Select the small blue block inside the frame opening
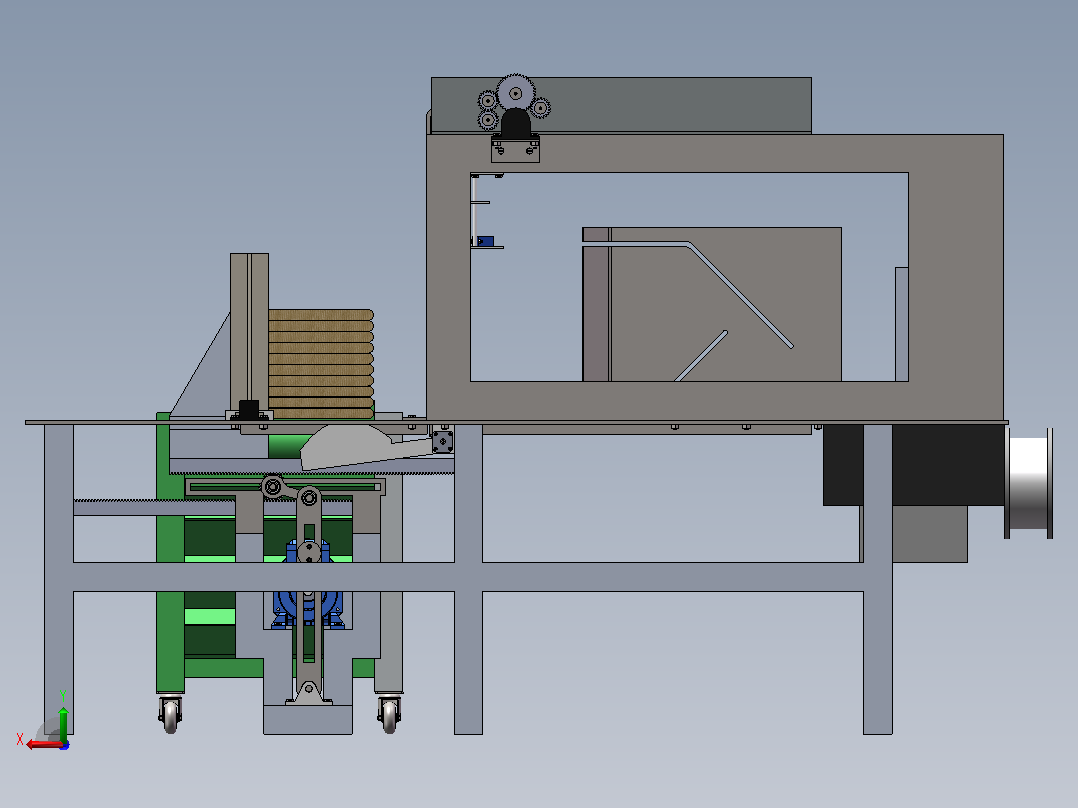Screen dimensions: 1078x808 pyautogui.click(x=485, y=241)
